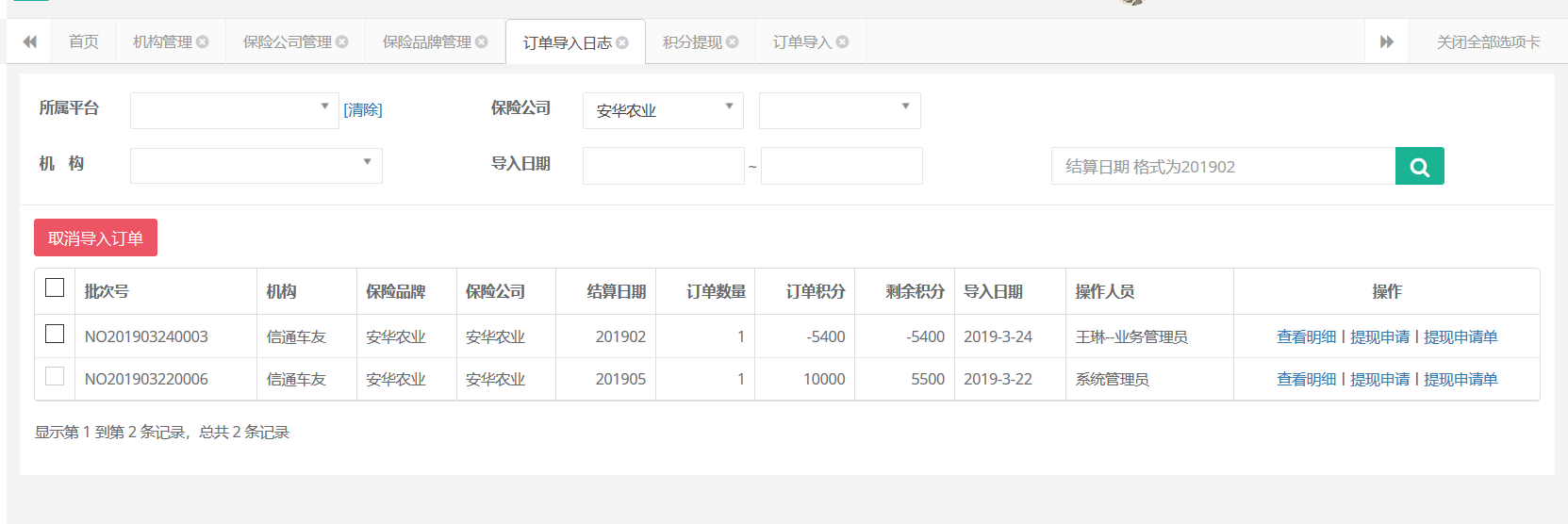Click 查看明细 for batch NO201903240003
This screenshot has height=524, width=1568.
1306,336
